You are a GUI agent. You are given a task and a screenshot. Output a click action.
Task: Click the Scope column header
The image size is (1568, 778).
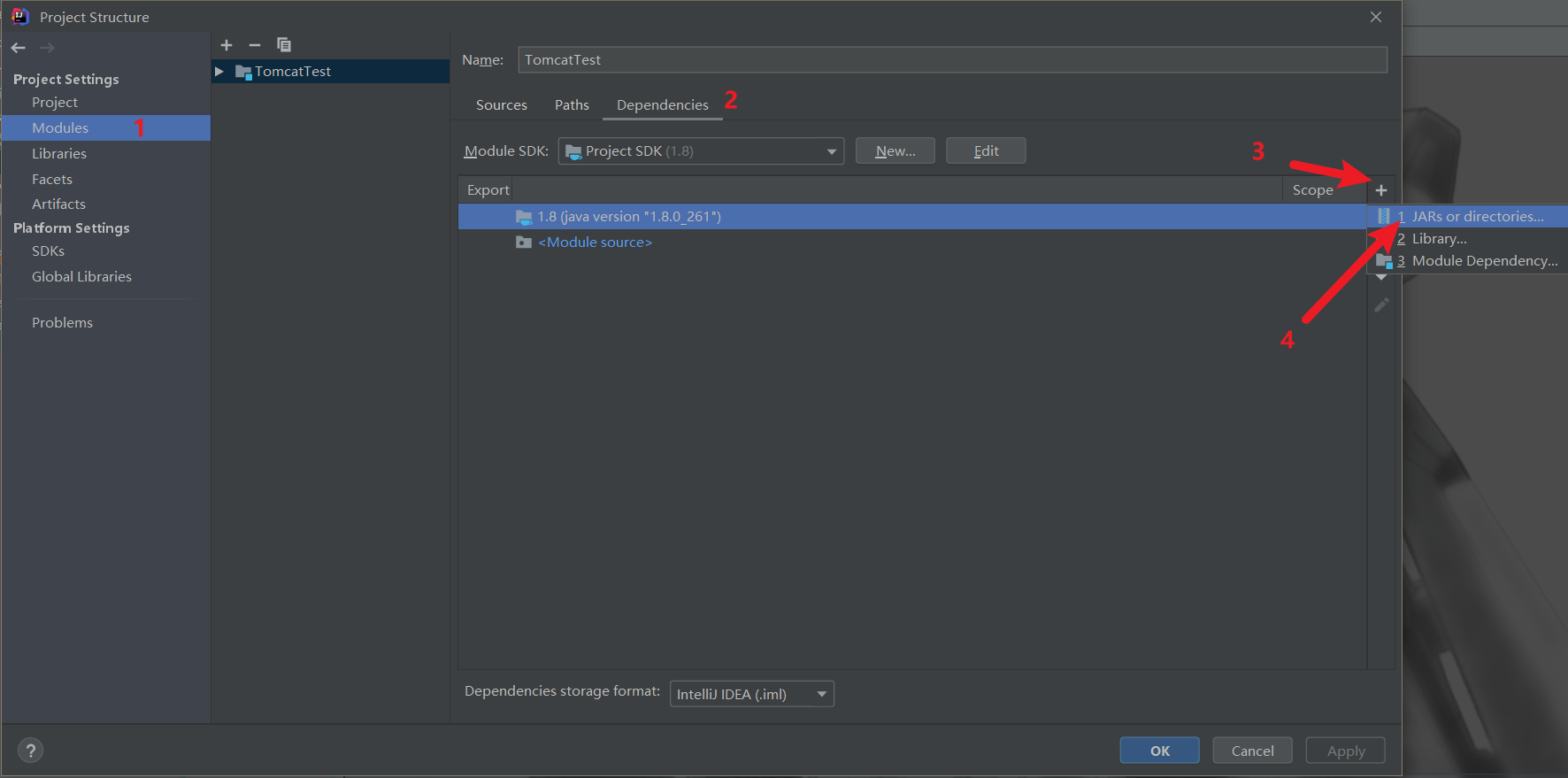[x=1313, y=190]
